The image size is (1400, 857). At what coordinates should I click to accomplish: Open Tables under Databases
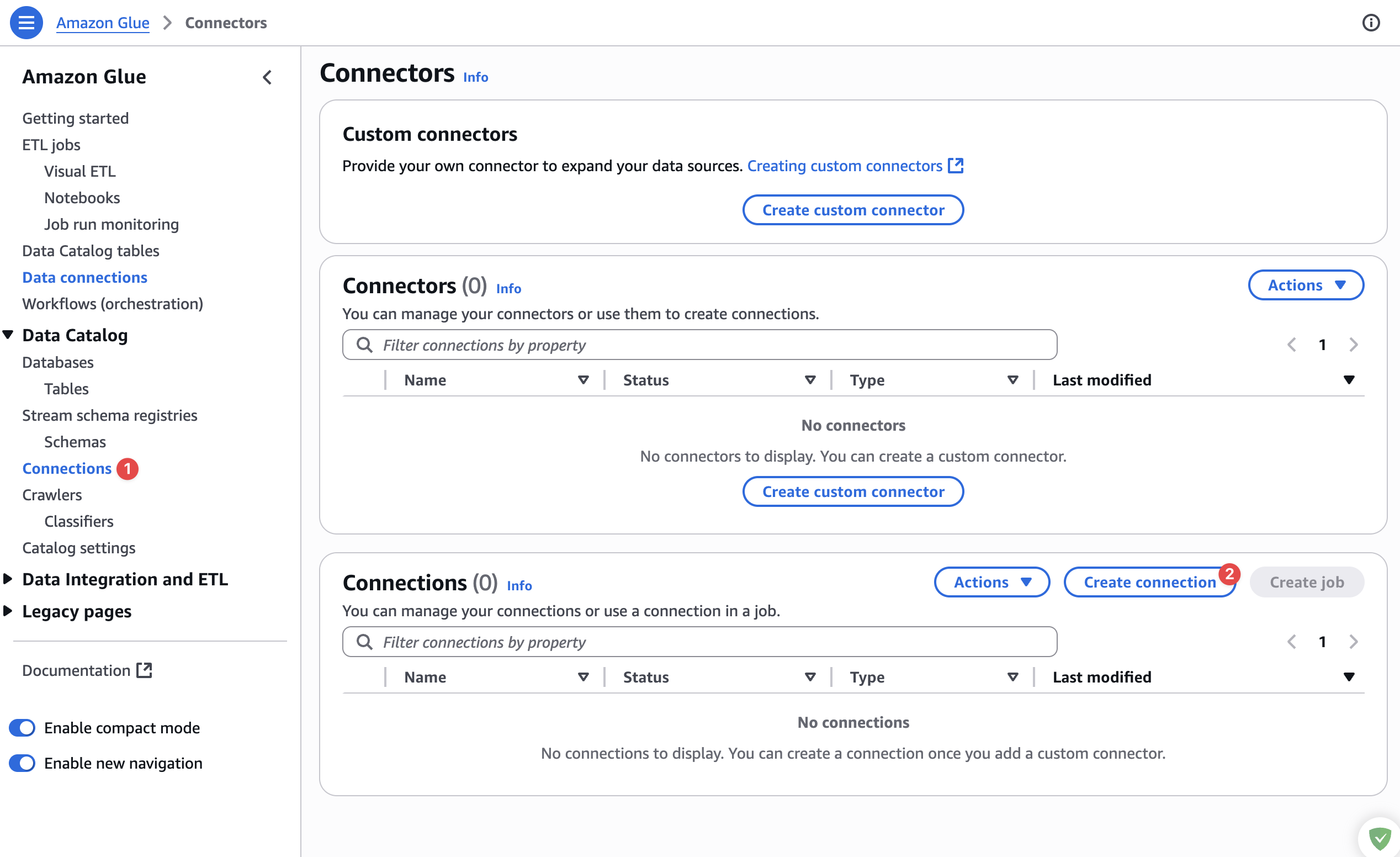[x=66, y=389]
